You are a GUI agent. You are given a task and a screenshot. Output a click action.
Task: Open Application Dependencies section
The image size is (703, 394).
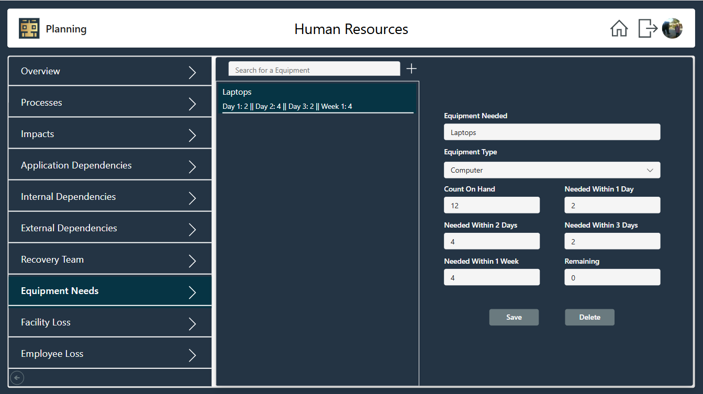click(110, 165)
